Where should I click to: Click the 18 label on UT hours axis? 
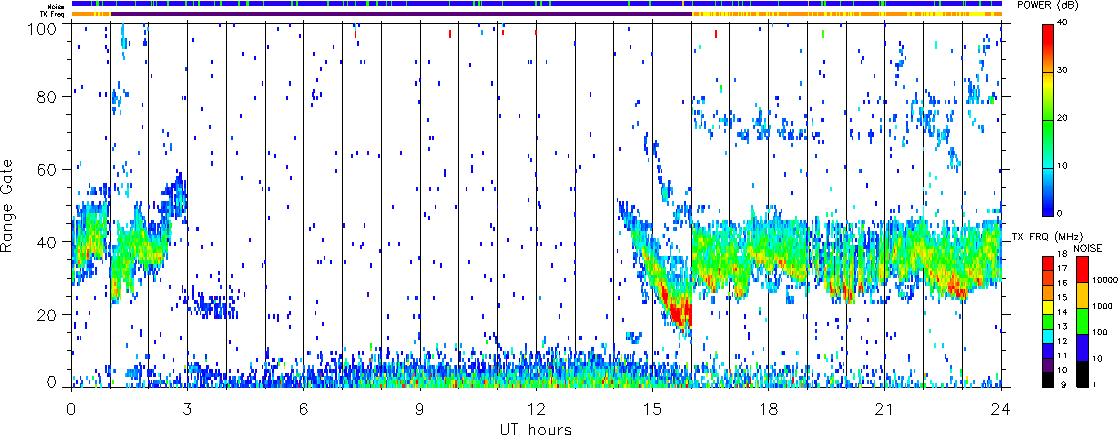coord(769,409)
